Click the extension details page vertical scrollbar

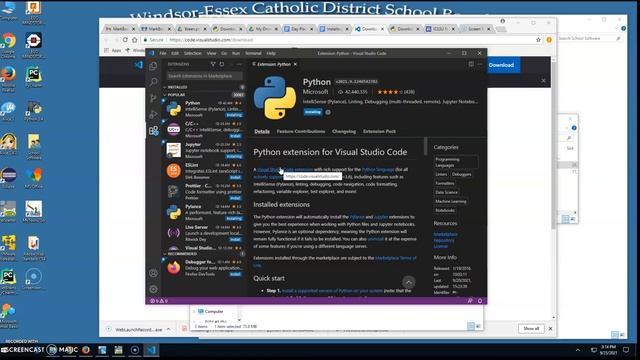(x=425, y=146)
